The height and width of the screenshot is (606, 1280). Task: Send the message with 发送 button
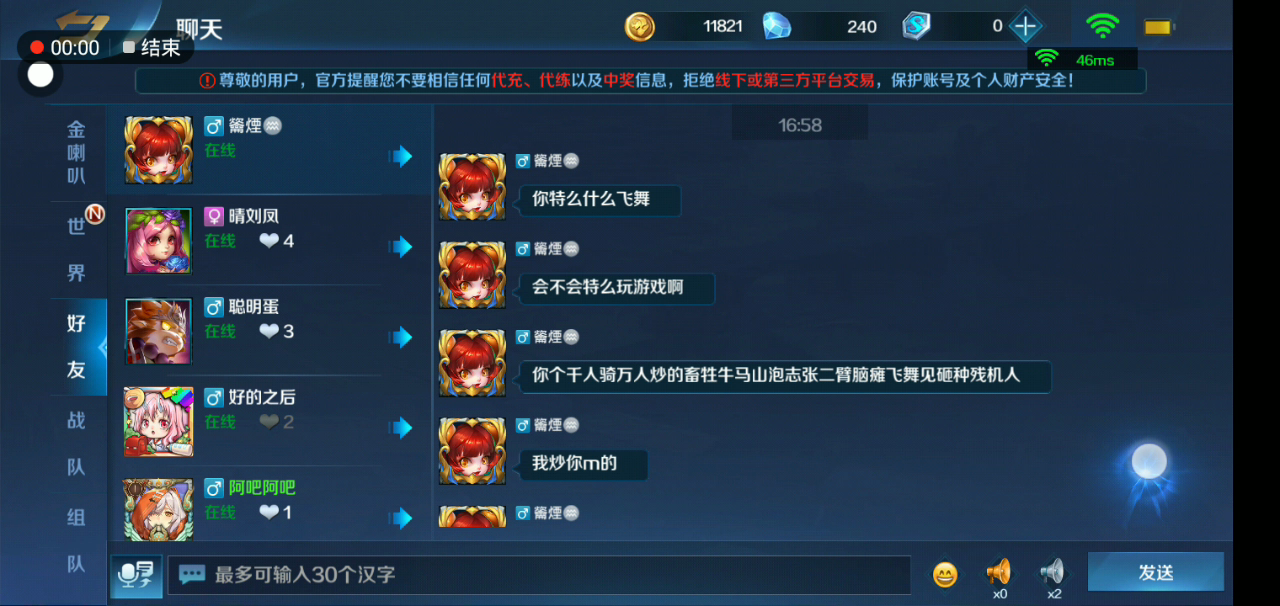click(1156, 573)
